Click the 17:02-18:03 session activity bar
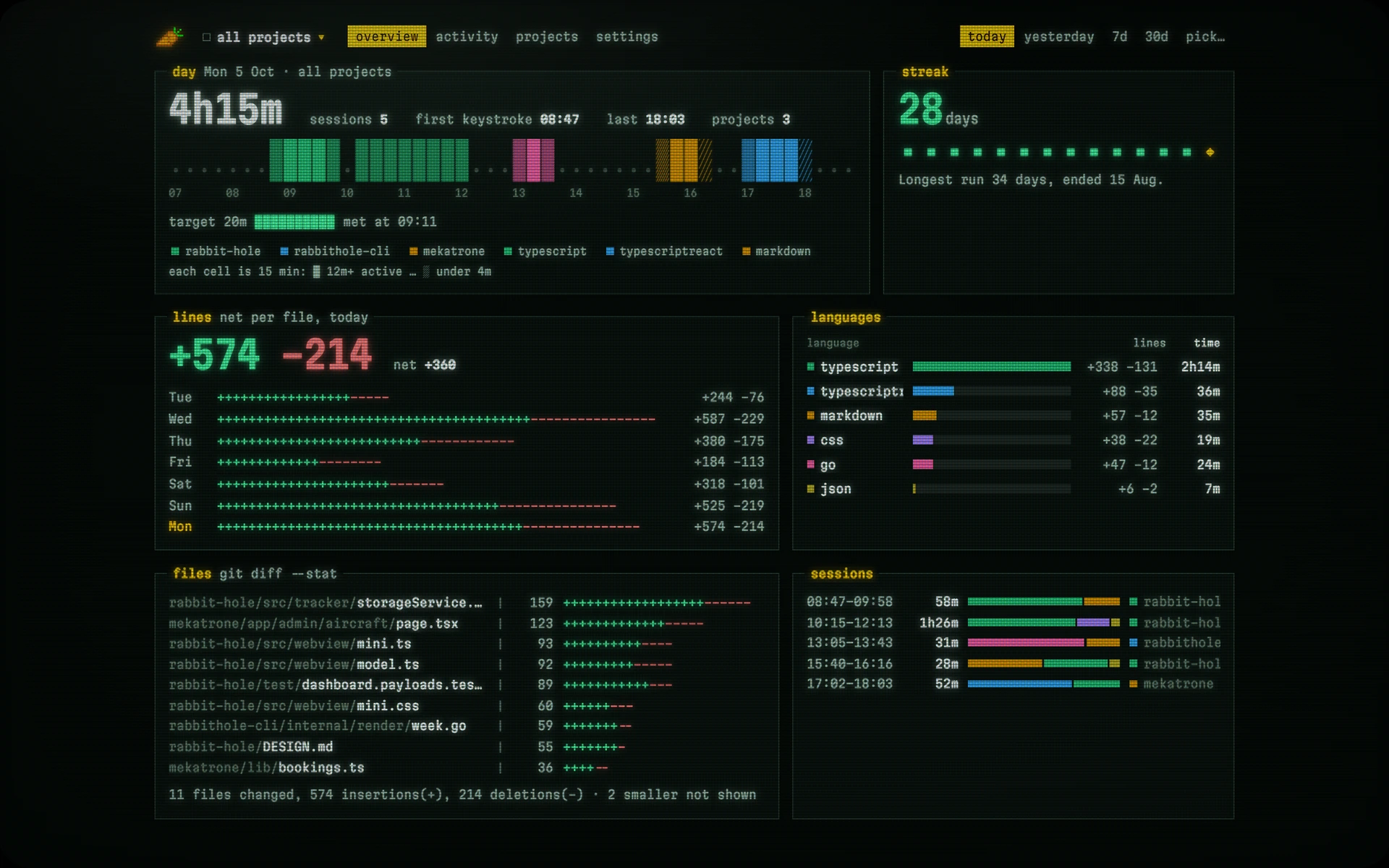The height and width of the screenshot is (868, 1389). [x=1043, y=684]
